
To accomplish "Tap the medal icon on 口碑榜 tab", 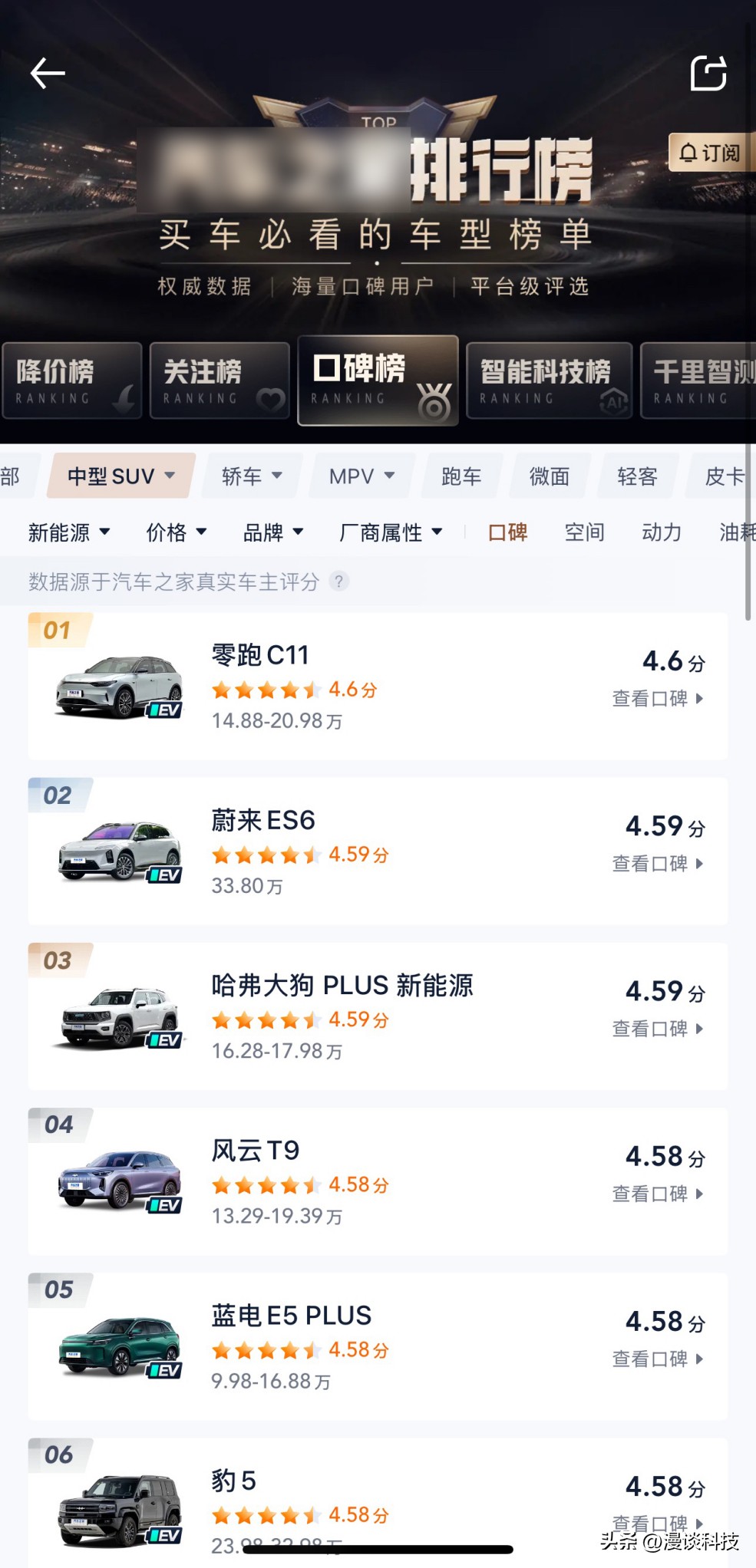I will pos(434,402).
